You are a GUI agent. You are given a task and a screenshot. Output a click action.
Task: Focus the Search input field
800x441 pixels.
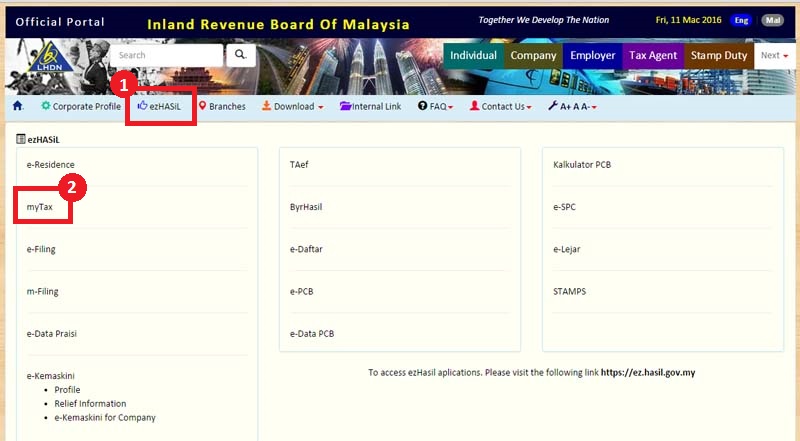pos(166,55)
